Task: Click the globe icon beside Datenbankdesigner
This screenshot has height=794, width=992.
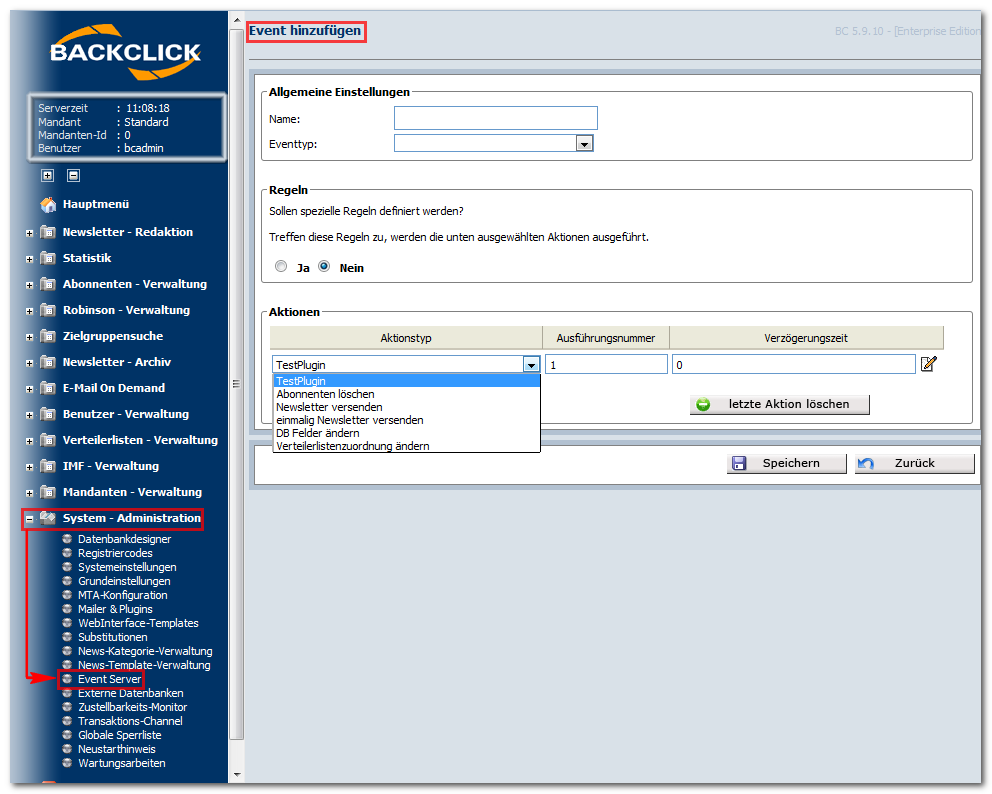Action: [x=67, y=539]
